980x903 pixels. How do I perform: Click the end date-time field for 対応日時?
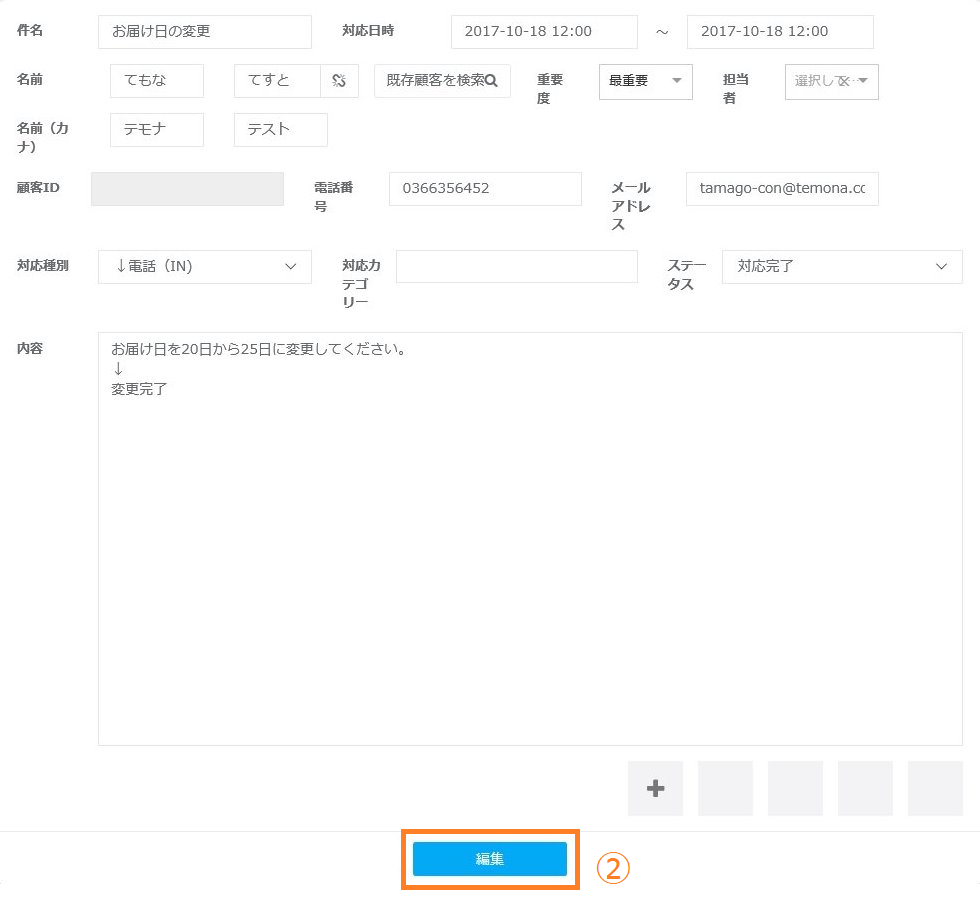[x=779, y=32]
